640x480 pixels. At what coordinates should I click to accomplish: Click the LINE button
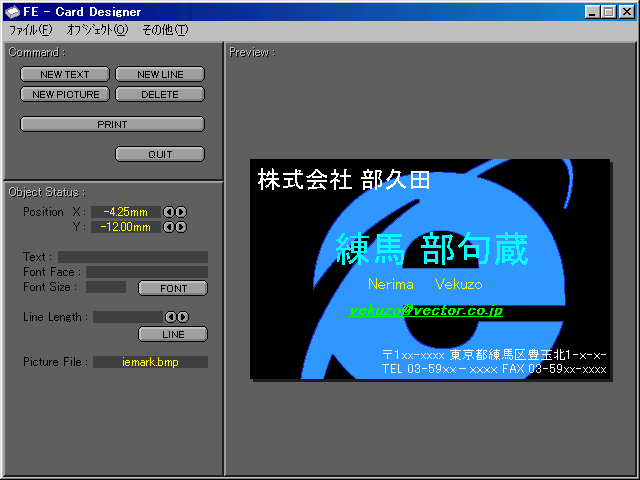[173, 334]
